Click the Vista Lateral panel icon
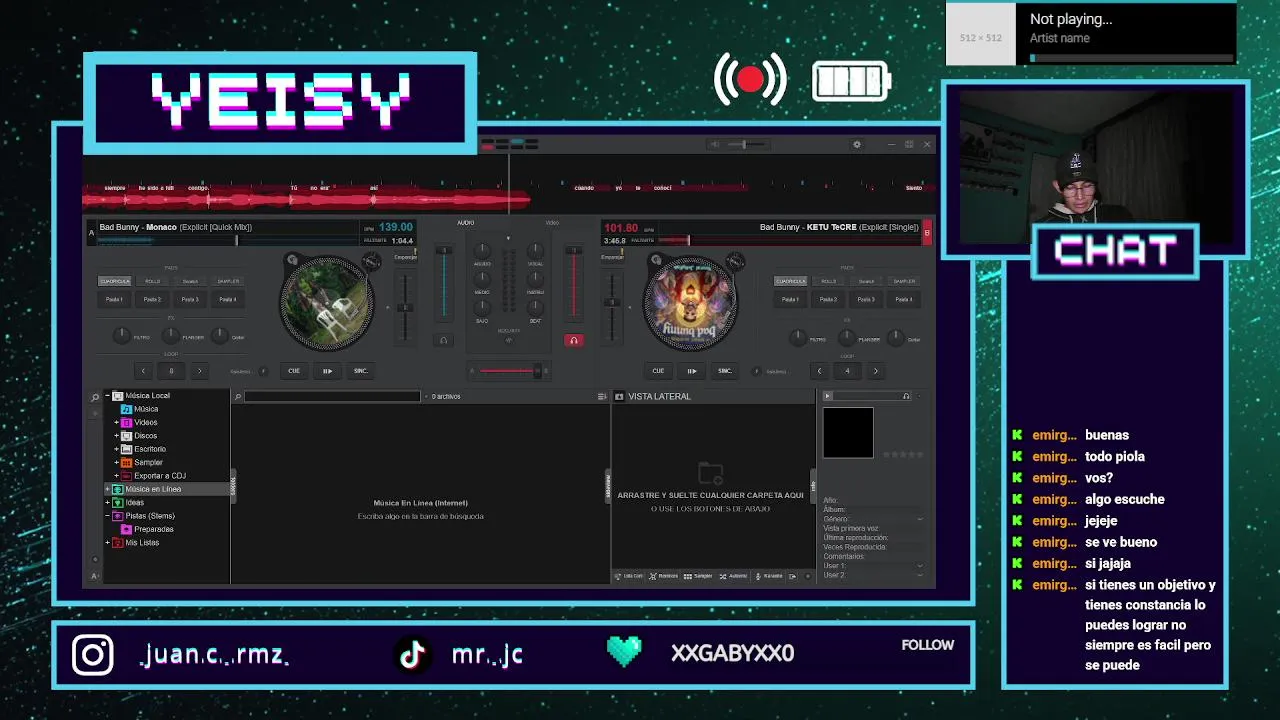Image resolution: width=1280 pixels, height=720 pixels. [x=619, y=397]
